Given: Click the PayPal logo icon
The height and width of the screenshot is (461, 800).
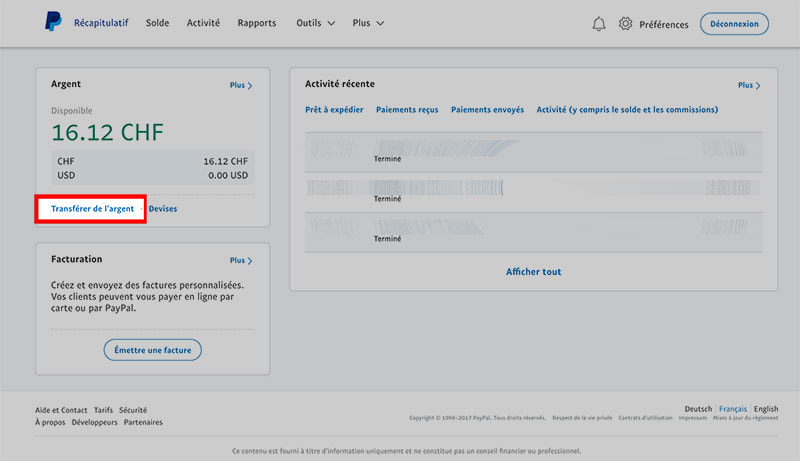Looking at the screenshot, I should [x=52, y=23].
